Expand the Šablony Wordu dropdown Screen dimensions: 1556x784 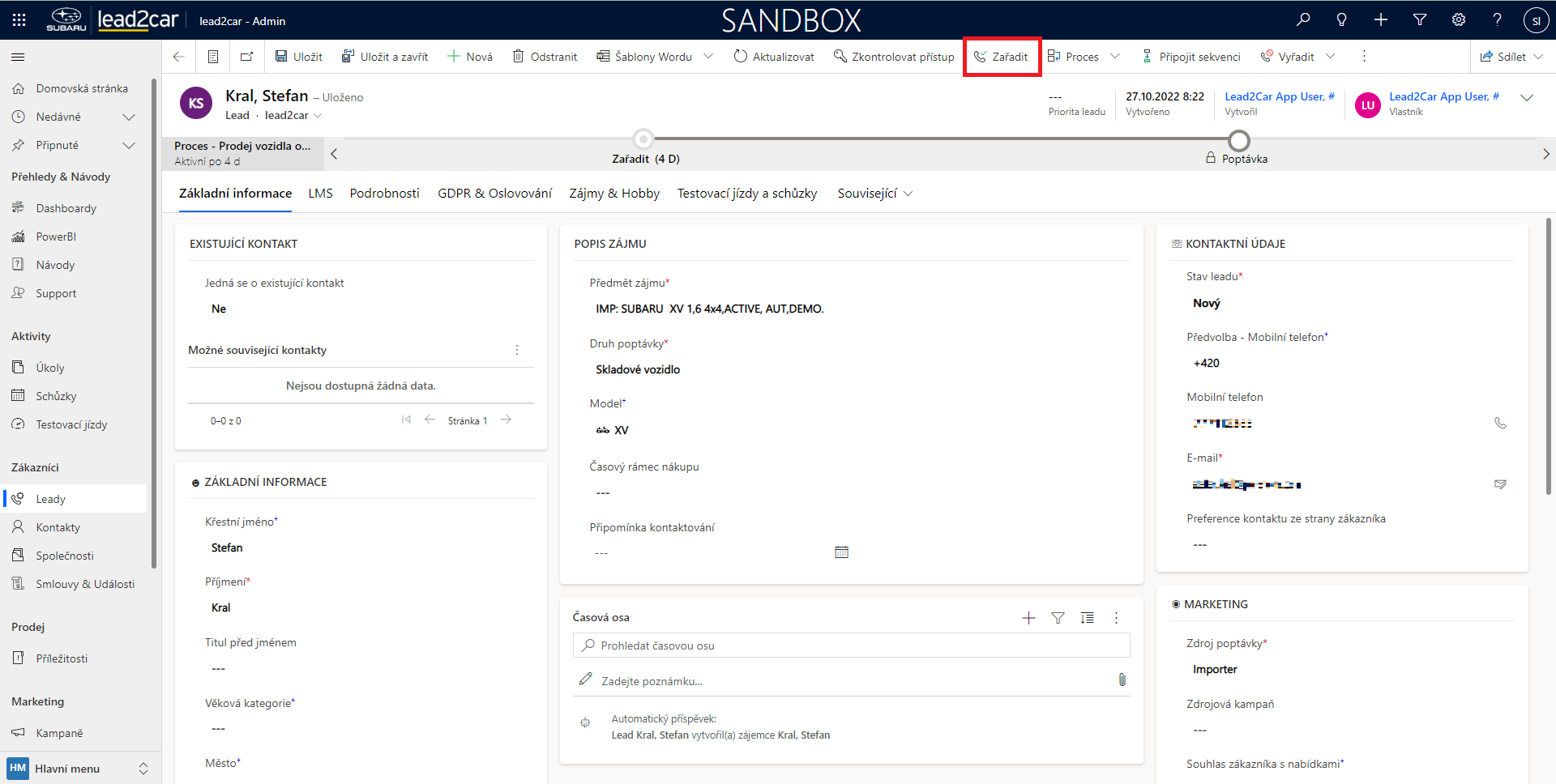708,57
